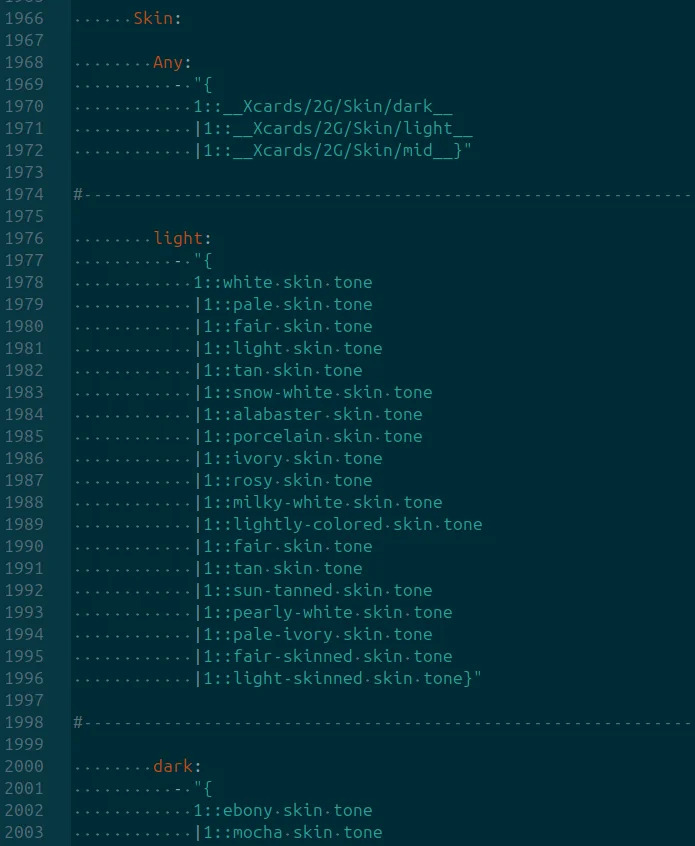Click the 'white skin tone' entry
The width and height of the screenshot is (695, 846).
283,283
